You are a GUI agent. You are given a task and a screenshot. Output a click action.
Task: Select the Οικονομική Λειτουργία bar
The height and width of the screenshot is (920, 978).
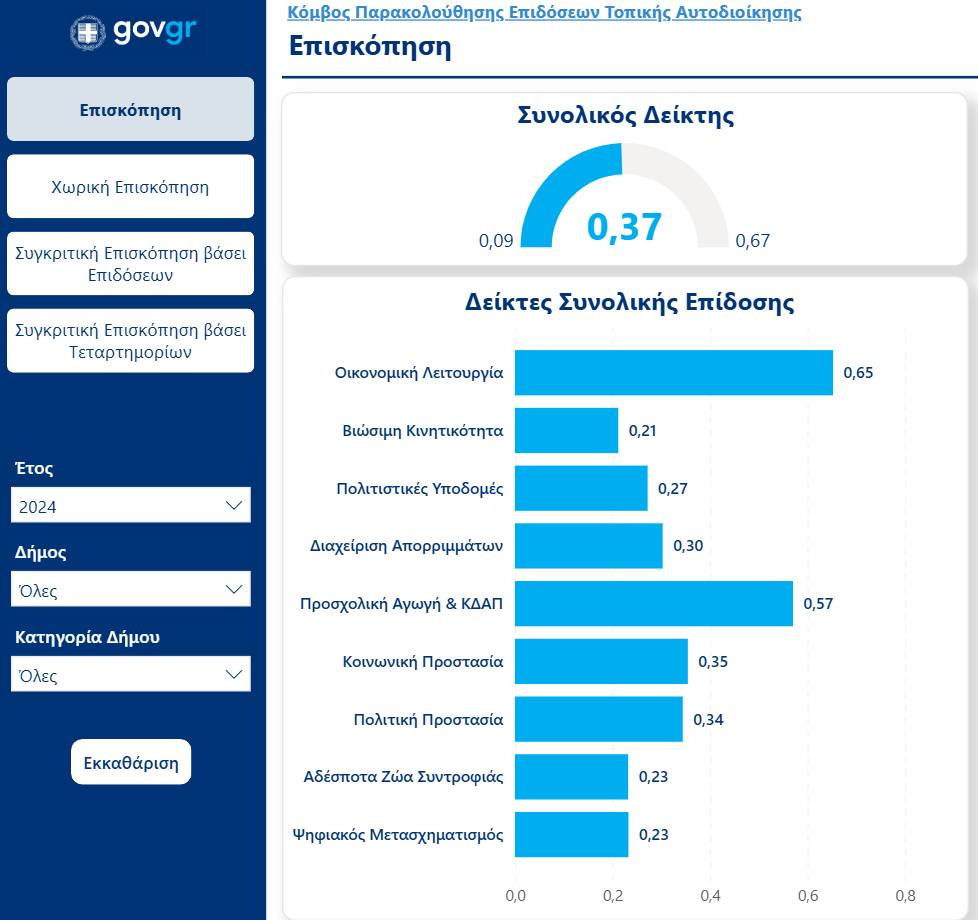[x=673, y=373]
